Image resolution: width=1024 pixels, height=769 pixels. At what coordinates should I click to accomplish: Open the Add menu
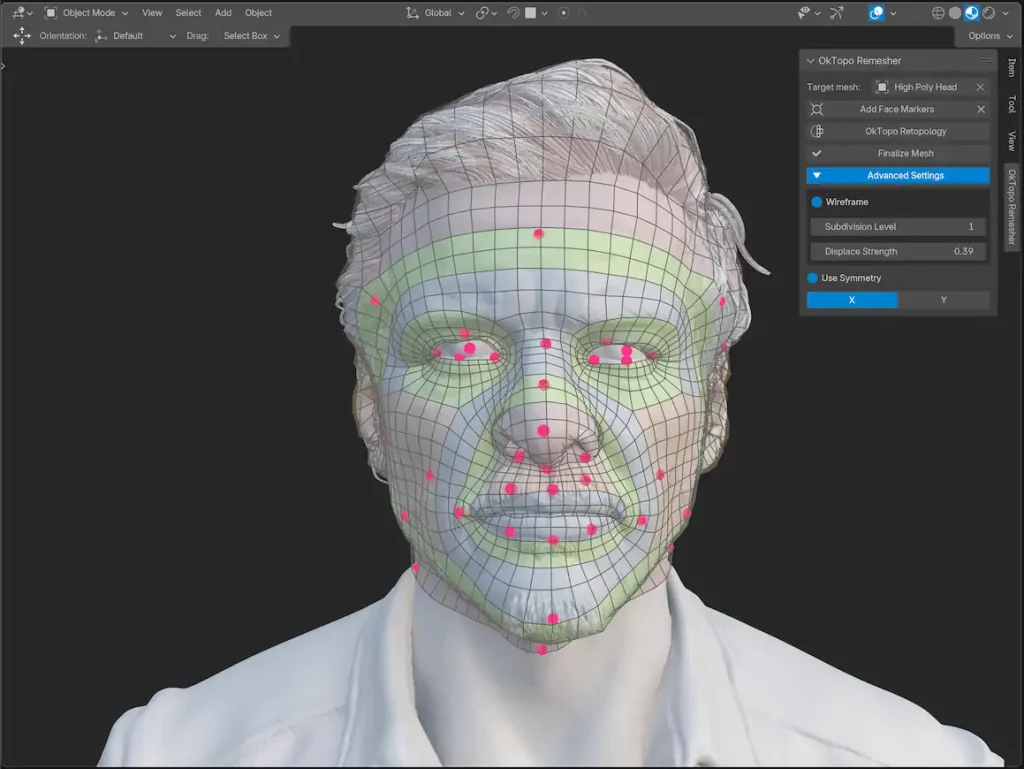(223, 13)
